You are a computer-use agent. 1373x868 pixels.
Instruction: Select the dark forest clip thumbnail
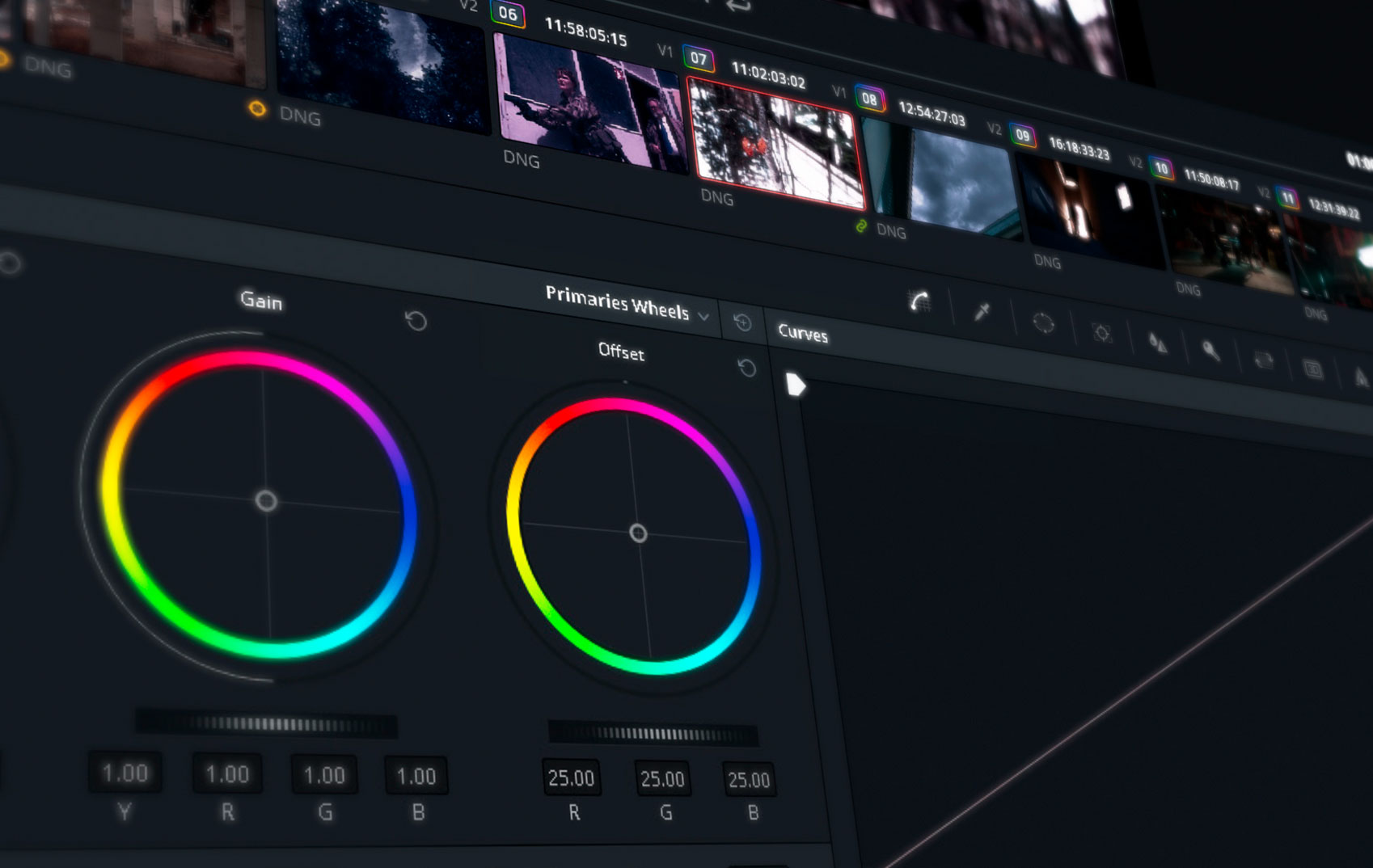pos(382,65)
